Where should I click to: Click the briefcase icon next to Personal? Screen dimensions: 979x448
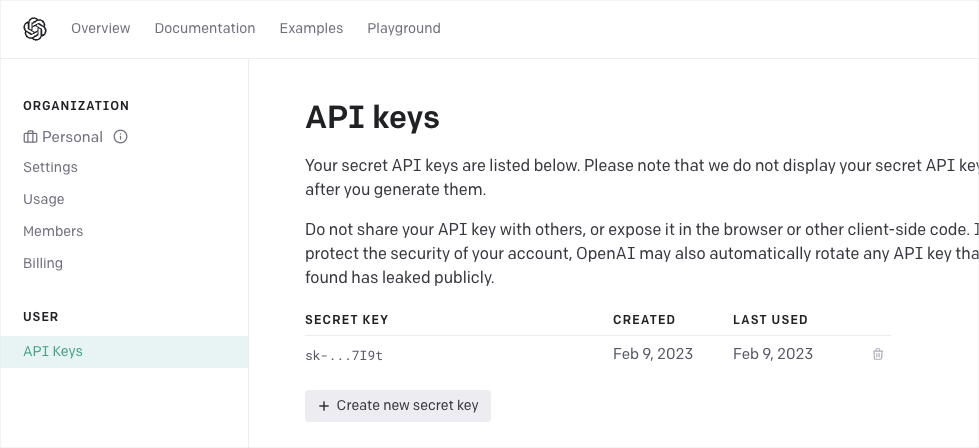tap(30, 137)
